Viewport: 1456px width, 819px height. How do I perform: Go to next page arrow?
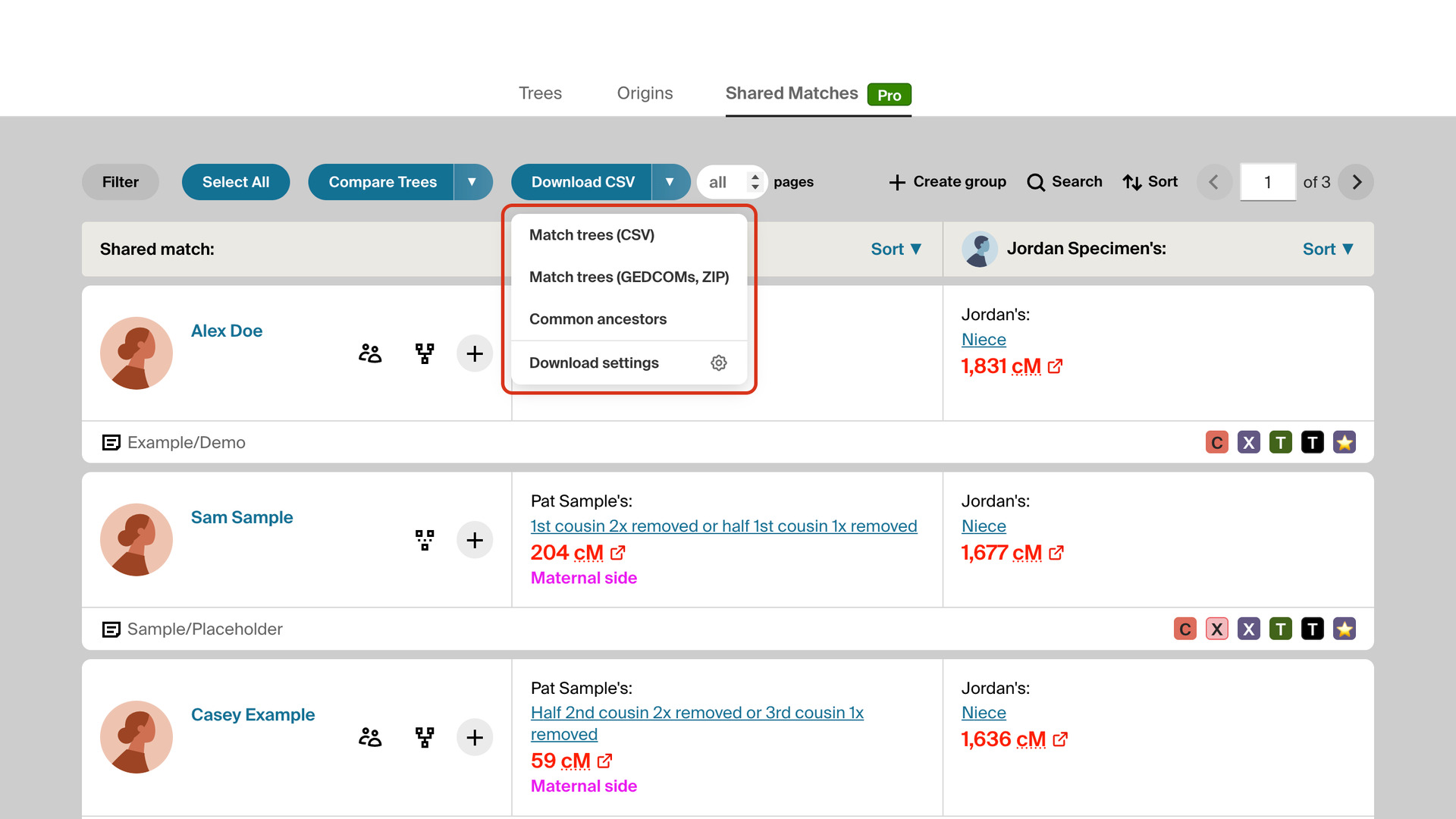tap(1357, 182)
